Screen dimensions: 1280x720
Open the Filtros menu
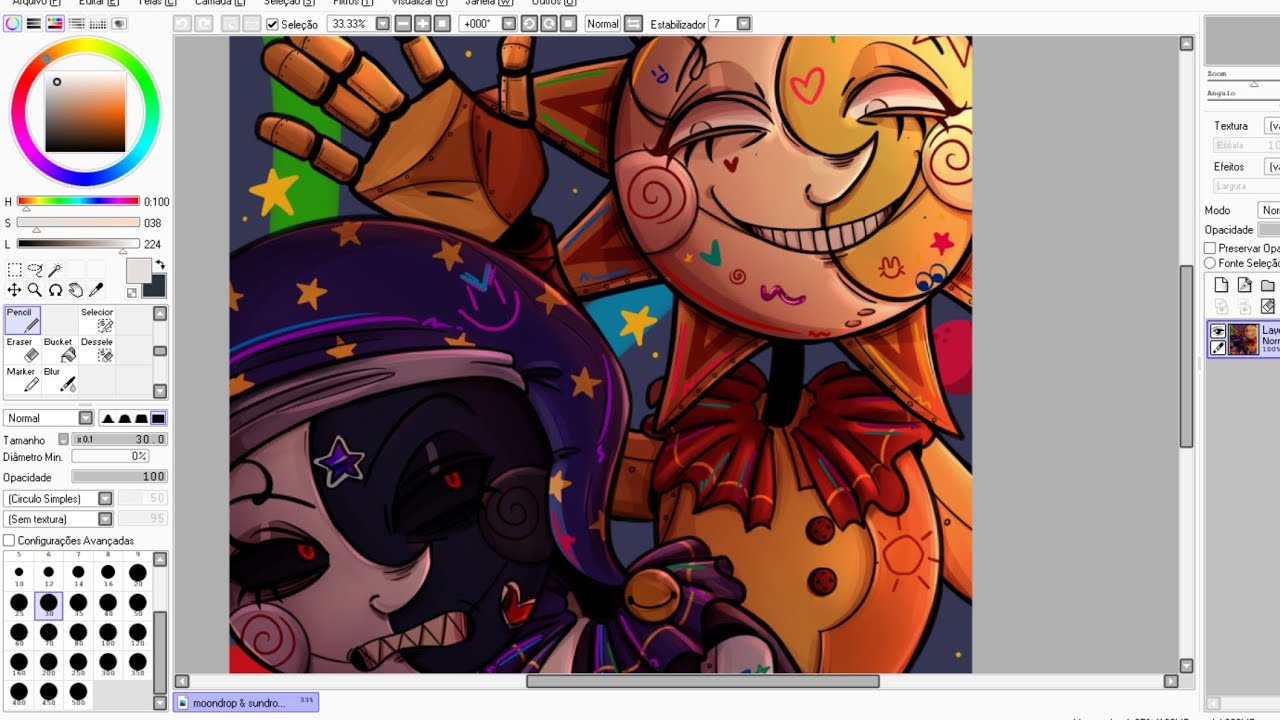click(352, 3)
